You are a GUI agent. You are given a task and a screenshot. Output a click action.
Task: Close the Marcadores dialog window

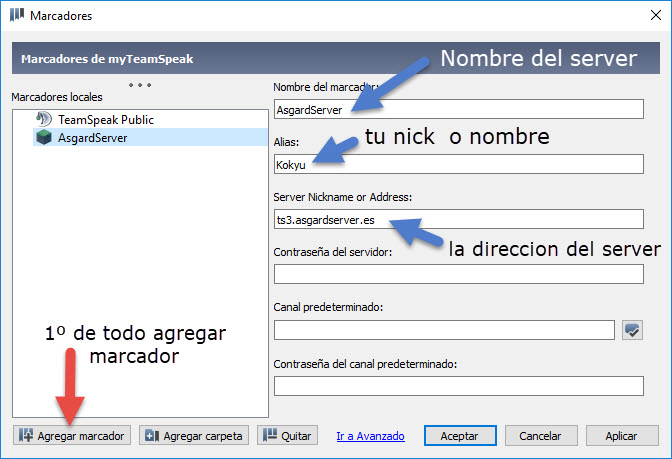[655, 15]
